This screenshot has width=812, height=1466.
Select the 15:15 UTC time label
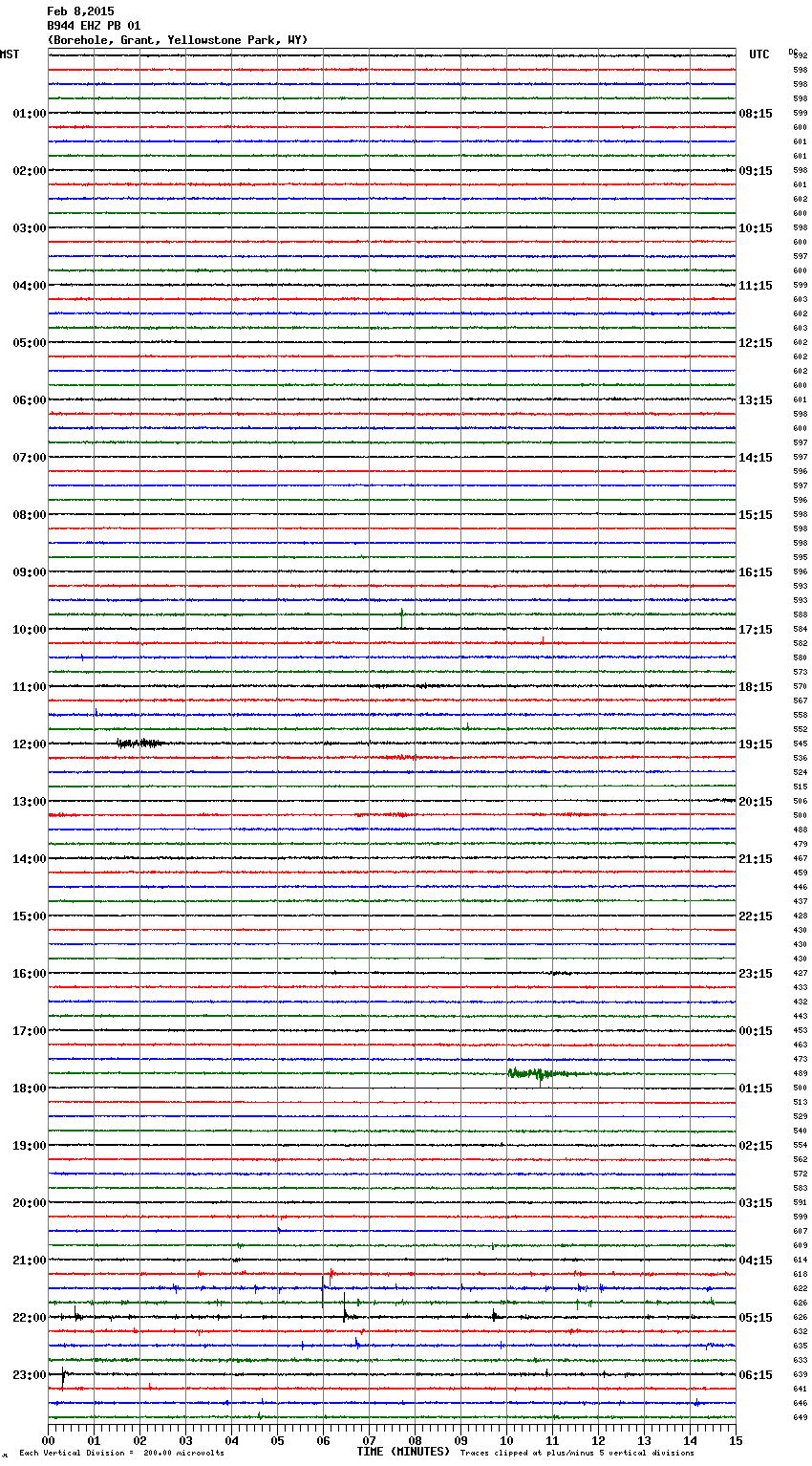coord(756,515)
